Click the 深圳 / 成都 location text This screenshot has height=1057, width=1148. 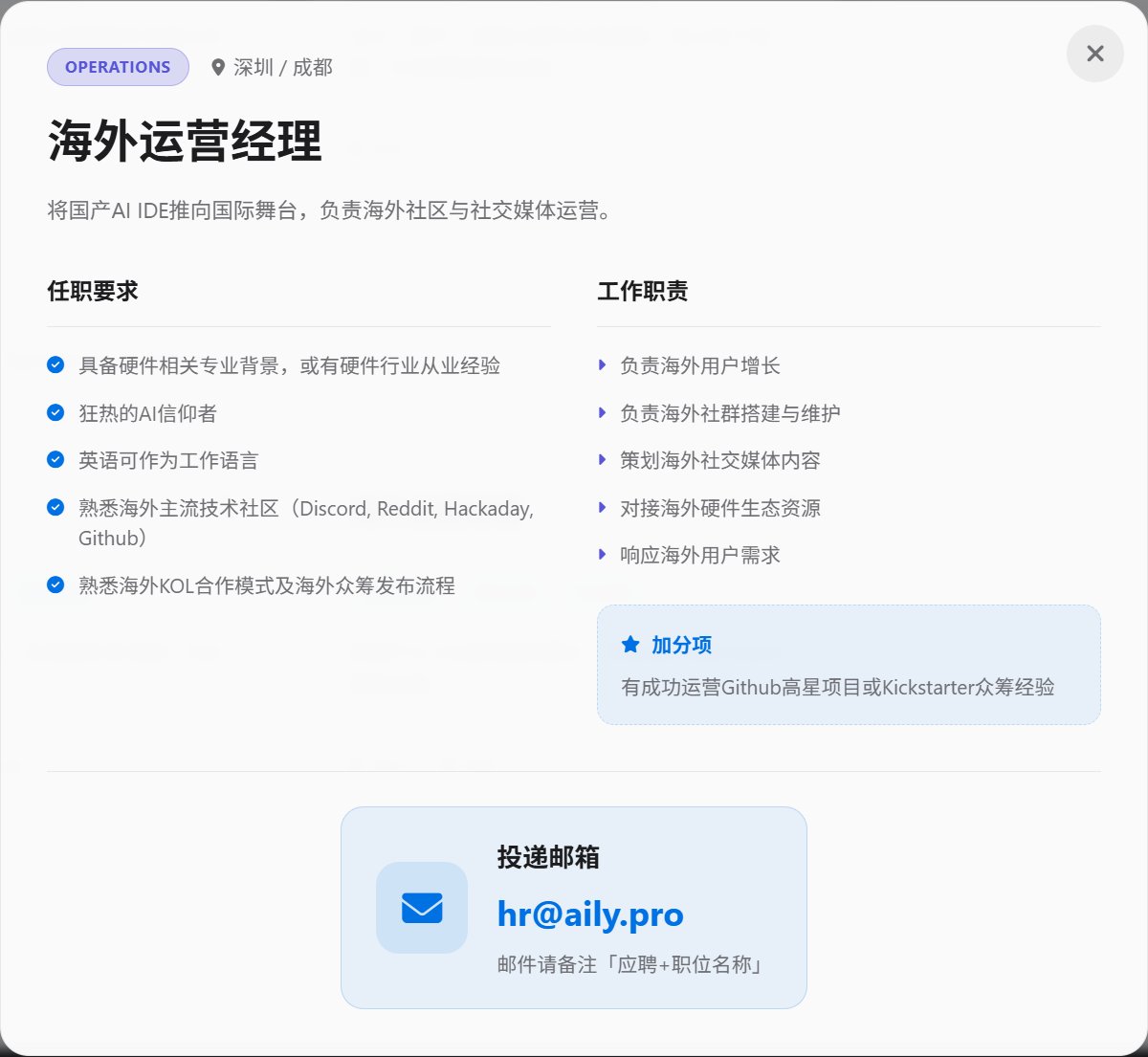283,67
